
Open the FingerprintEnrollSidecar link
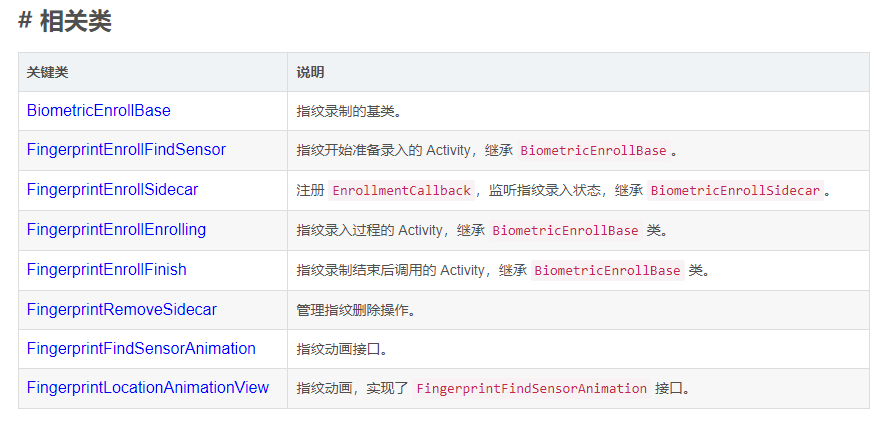[112, 190]
